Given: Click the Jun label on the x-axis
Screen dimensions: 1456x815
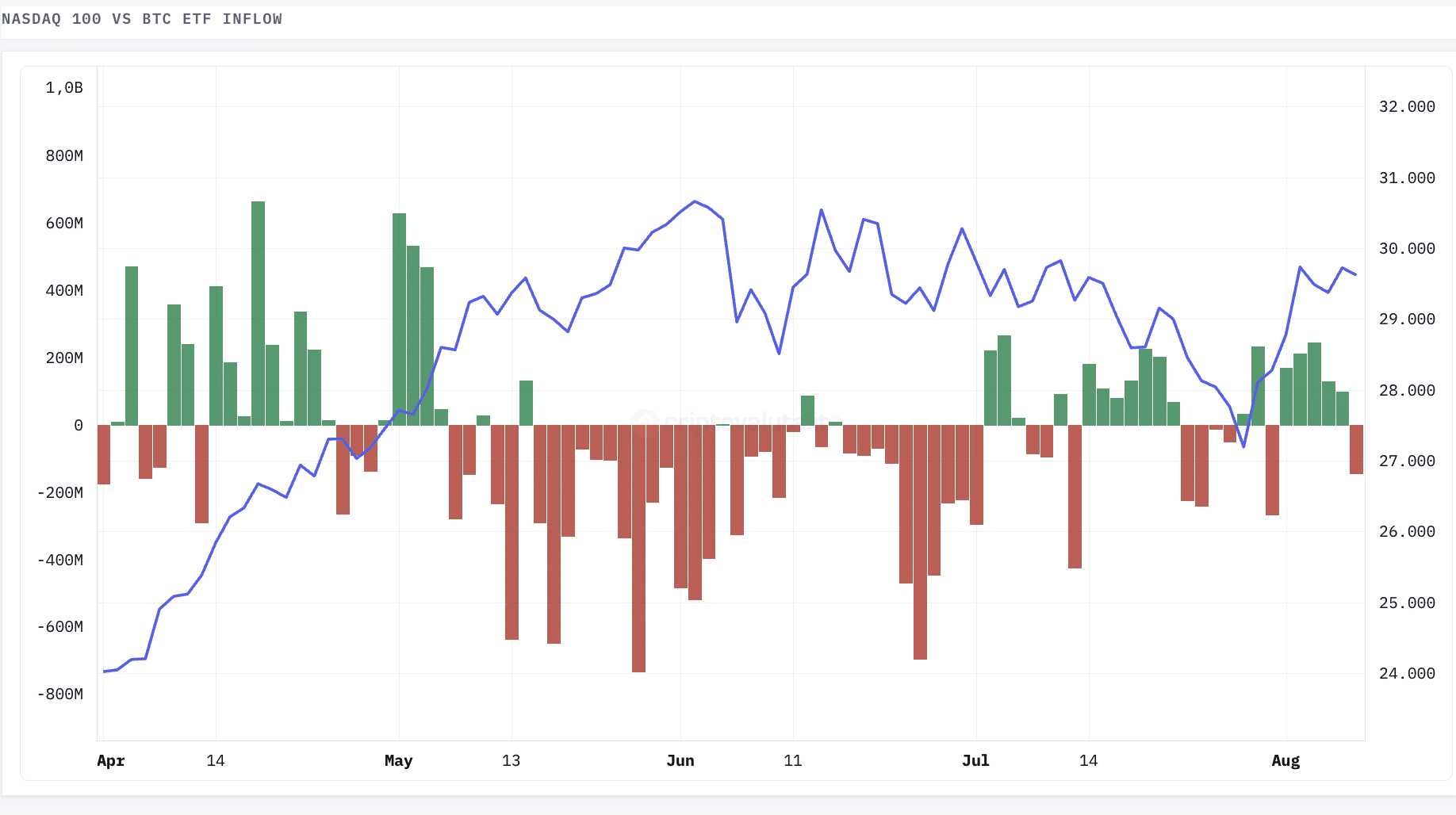Looking at the screenshot, I should [x=680, y=760].
